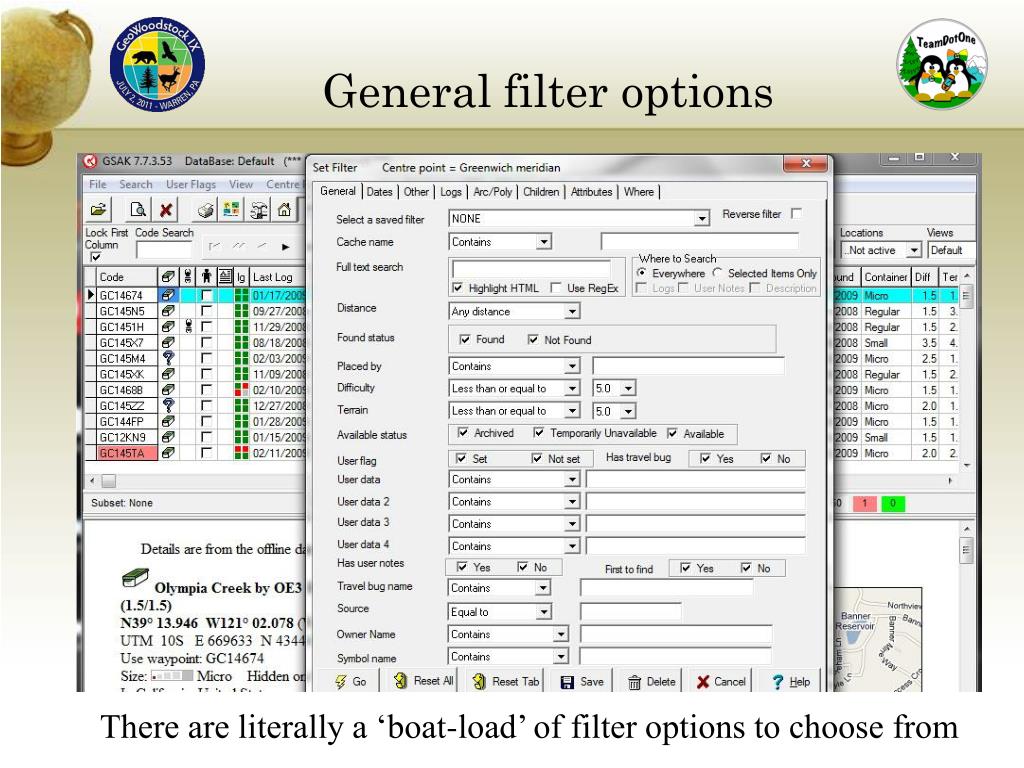Click the home icon in toolbar
This screenshot has height=768, width=1024.
pos(284,210)
